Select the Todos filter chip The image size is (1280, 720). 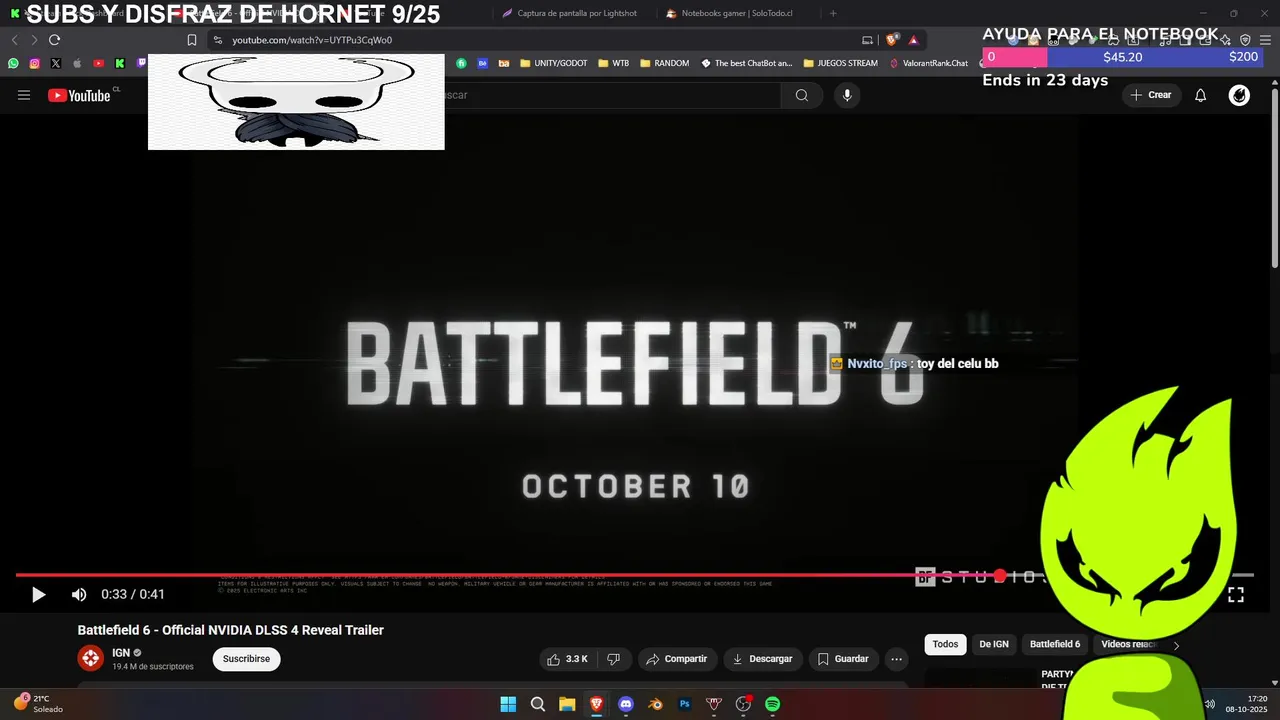[945, 645]
